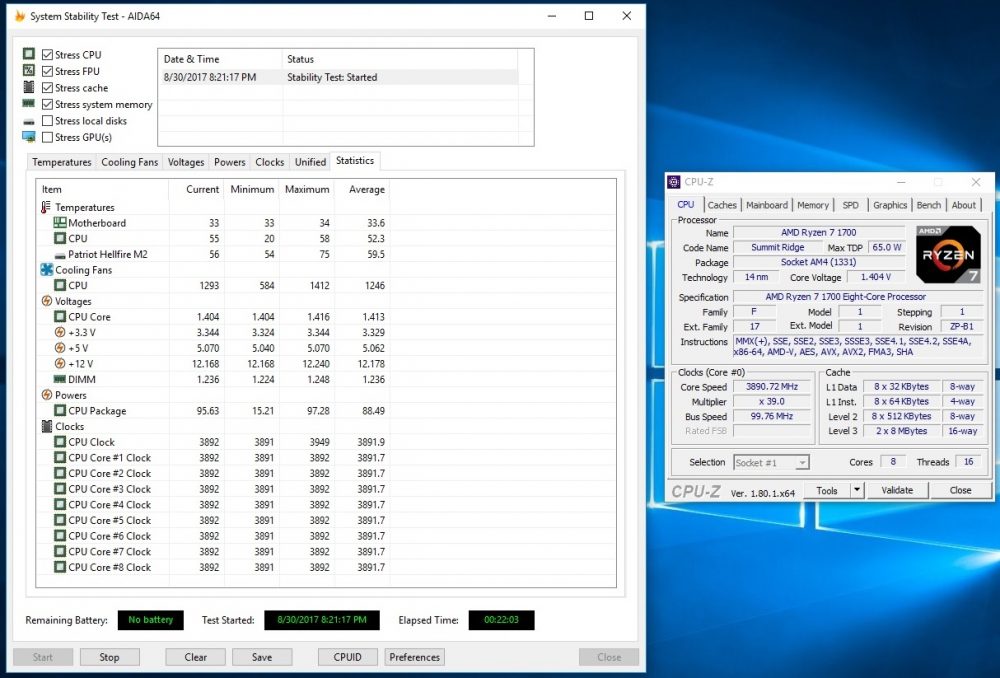Click the Save button
Viewport: 1000px width, 678px height.
point(262,657)
